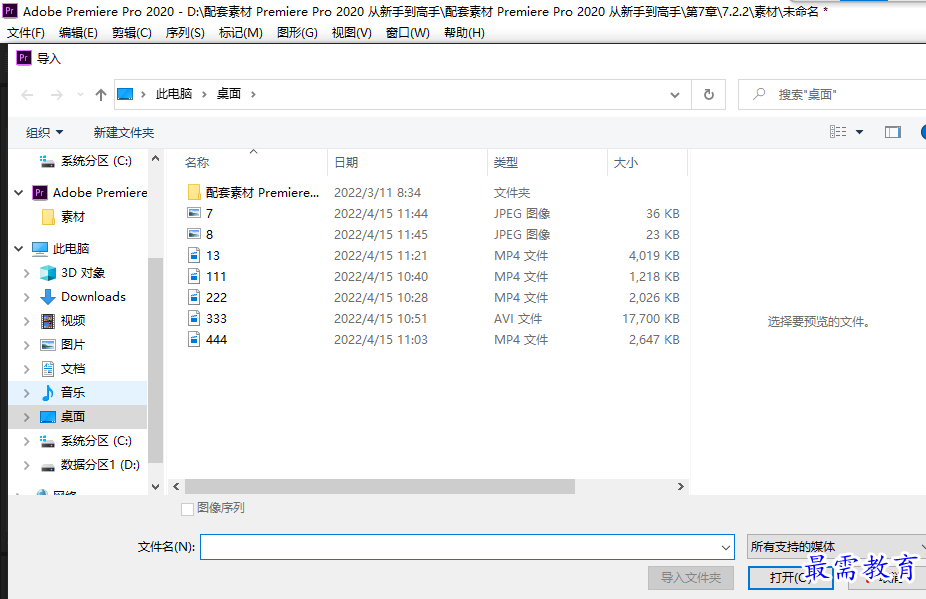Open the 编辑(E) menu

[79, 32]
